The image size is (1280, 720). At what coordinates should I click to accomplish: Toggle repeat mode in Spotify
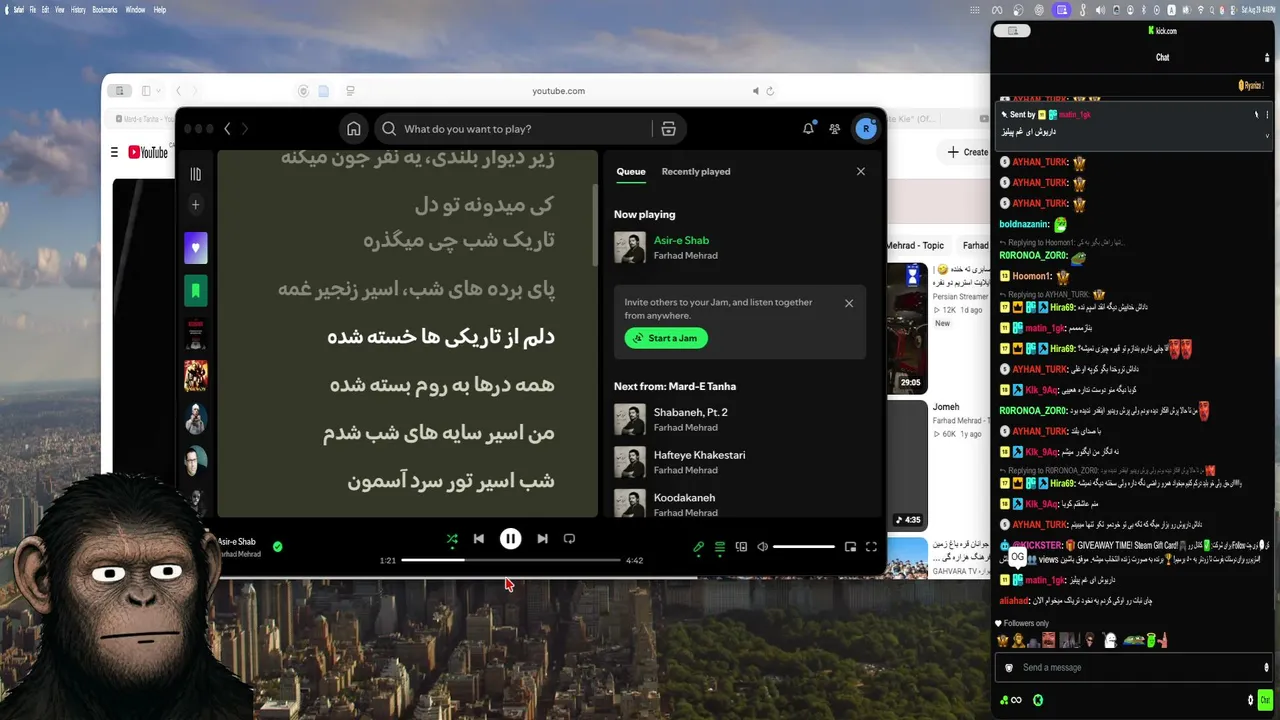[x=569, y=539]
